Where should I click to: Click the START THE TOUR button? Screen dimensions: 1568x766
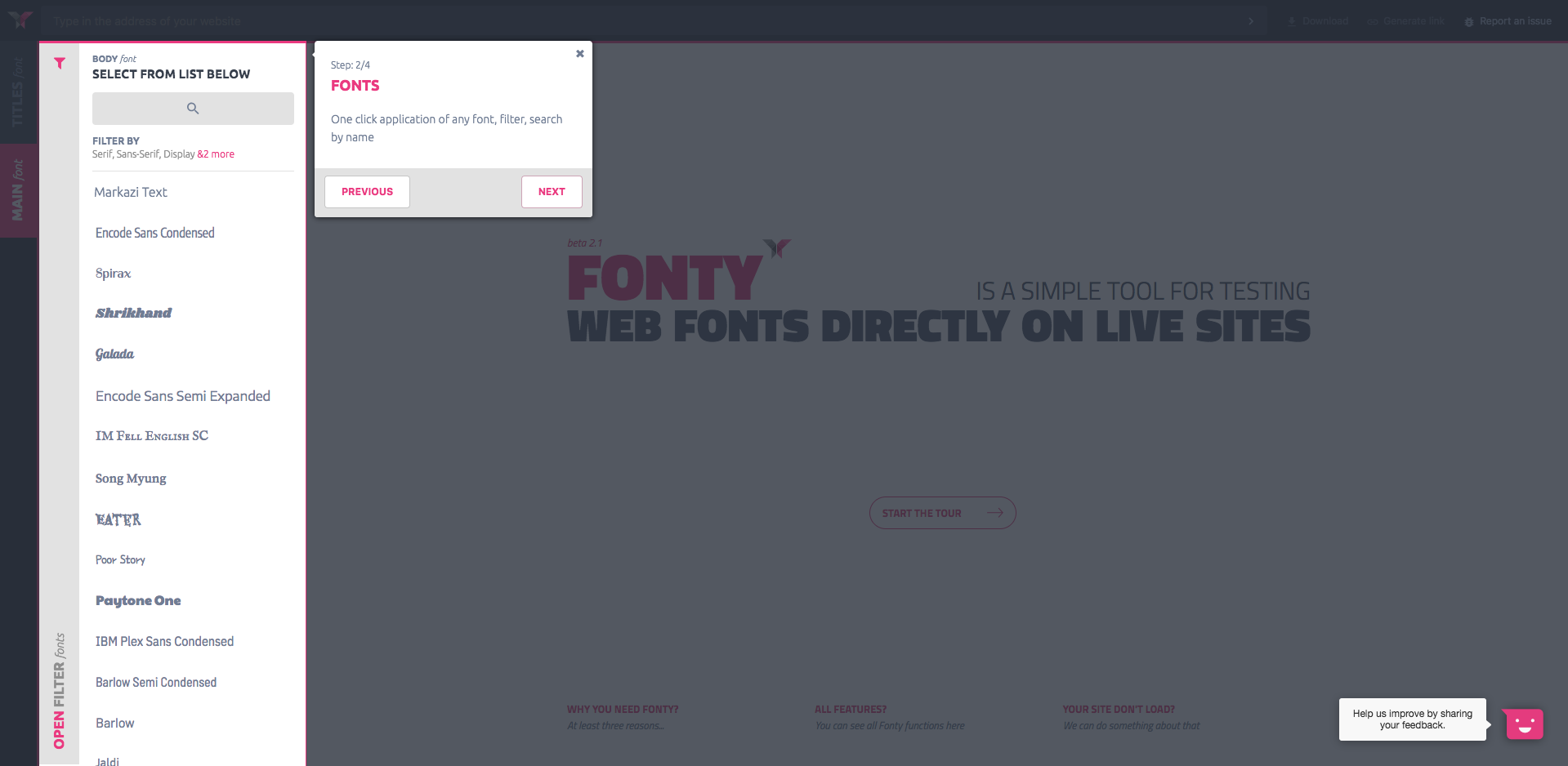click(x=942, y=513)
